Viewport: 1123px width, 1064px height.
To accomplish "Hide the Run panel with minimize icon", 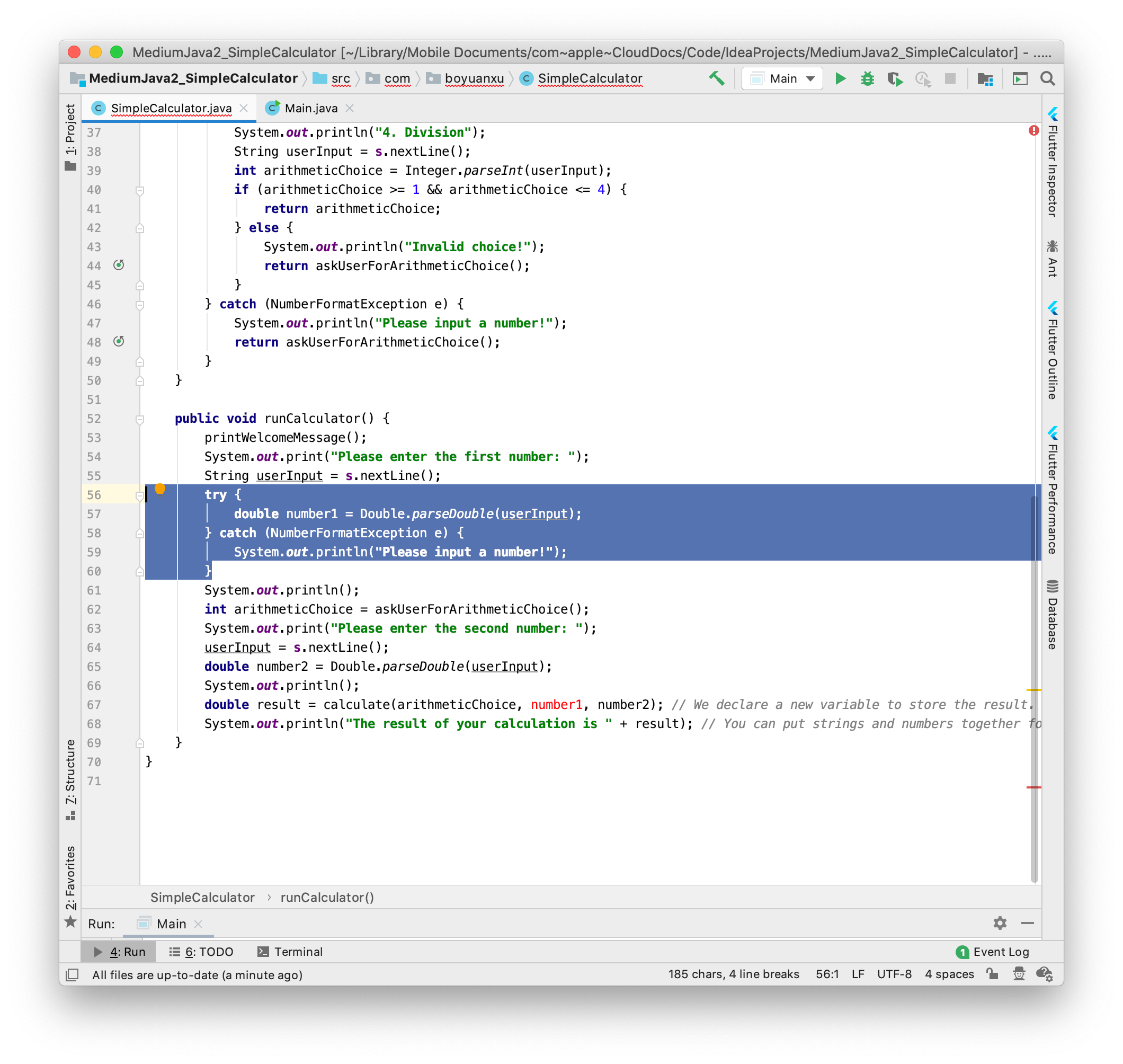I will point(1028,924).
